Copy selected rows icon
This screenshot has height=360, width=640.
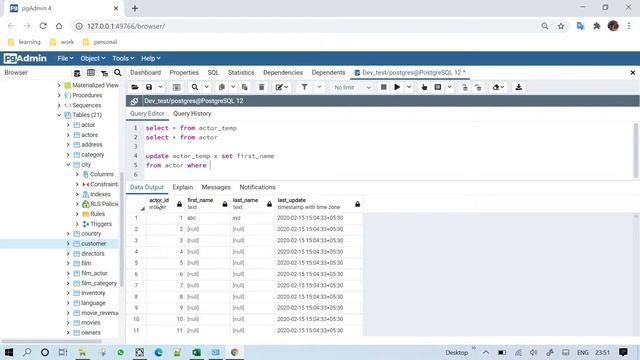(222, 87)
